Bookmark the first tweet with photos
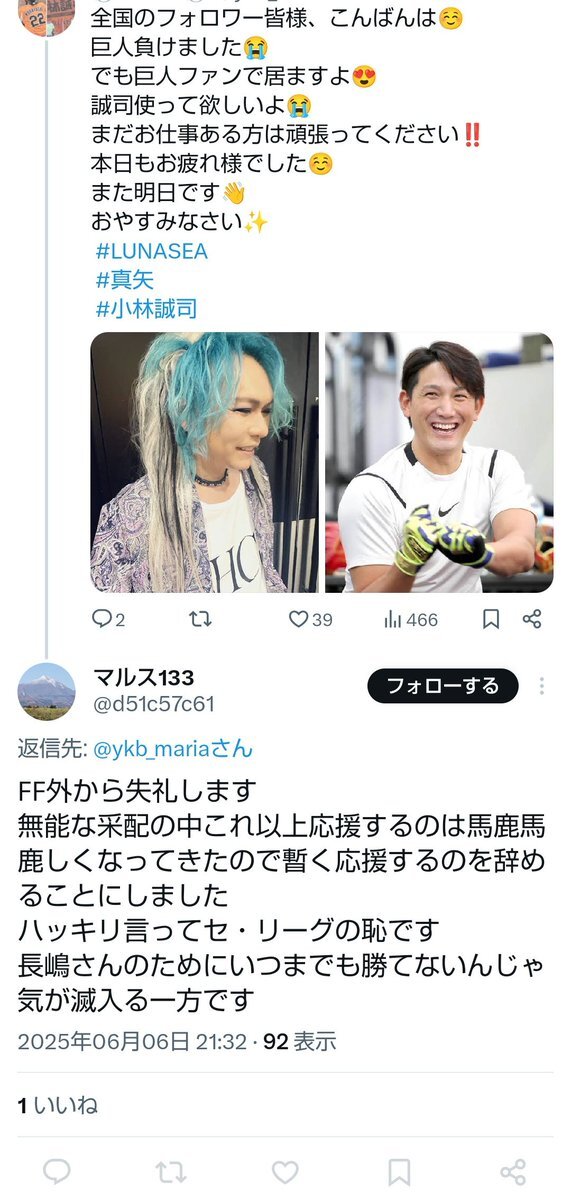The image size is (571, 1200). tap(490, 620)
